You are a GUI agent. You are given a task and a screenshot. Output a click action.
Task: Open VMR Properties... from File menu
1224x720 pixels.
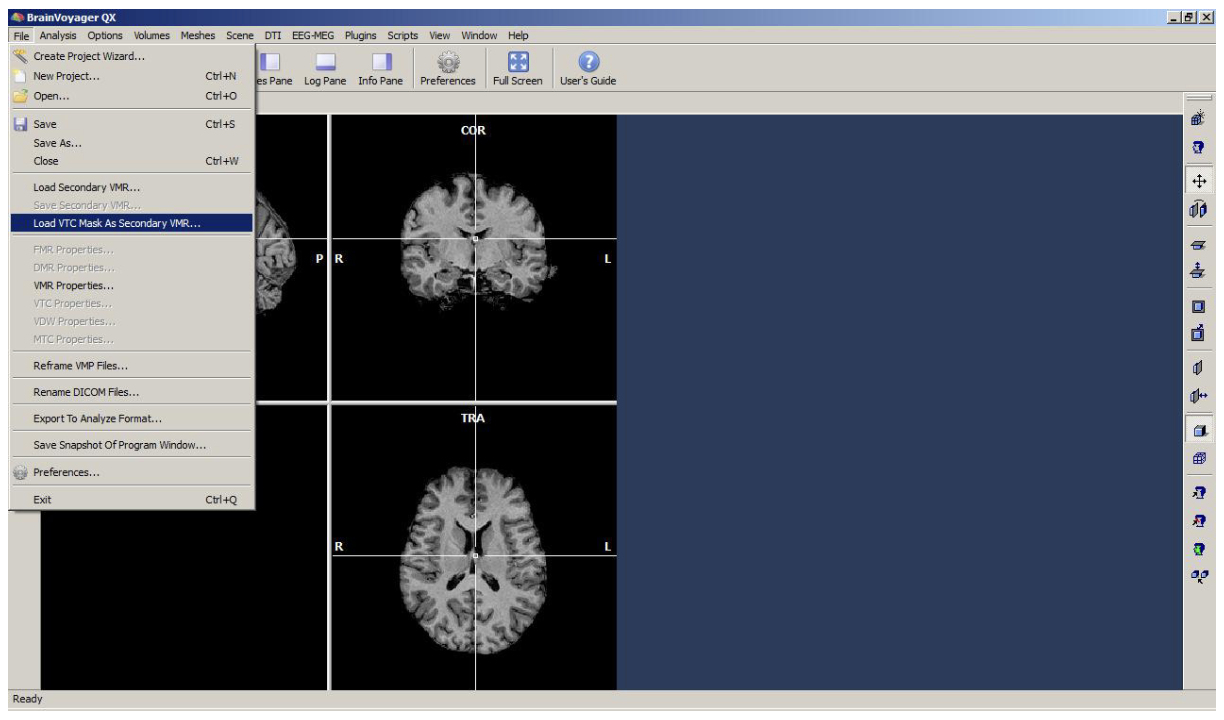(x=132, y=285)
